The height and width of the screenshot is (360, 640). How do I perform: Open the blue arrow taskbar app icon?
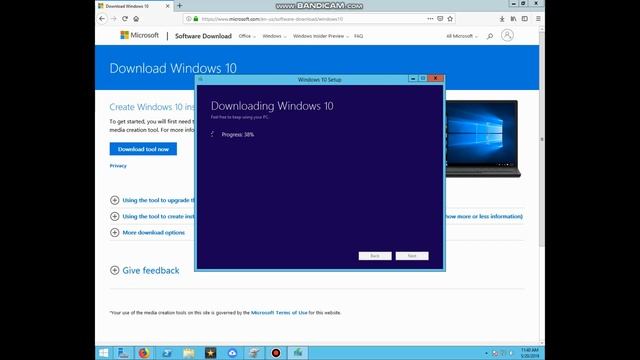[x=167, y=353]
